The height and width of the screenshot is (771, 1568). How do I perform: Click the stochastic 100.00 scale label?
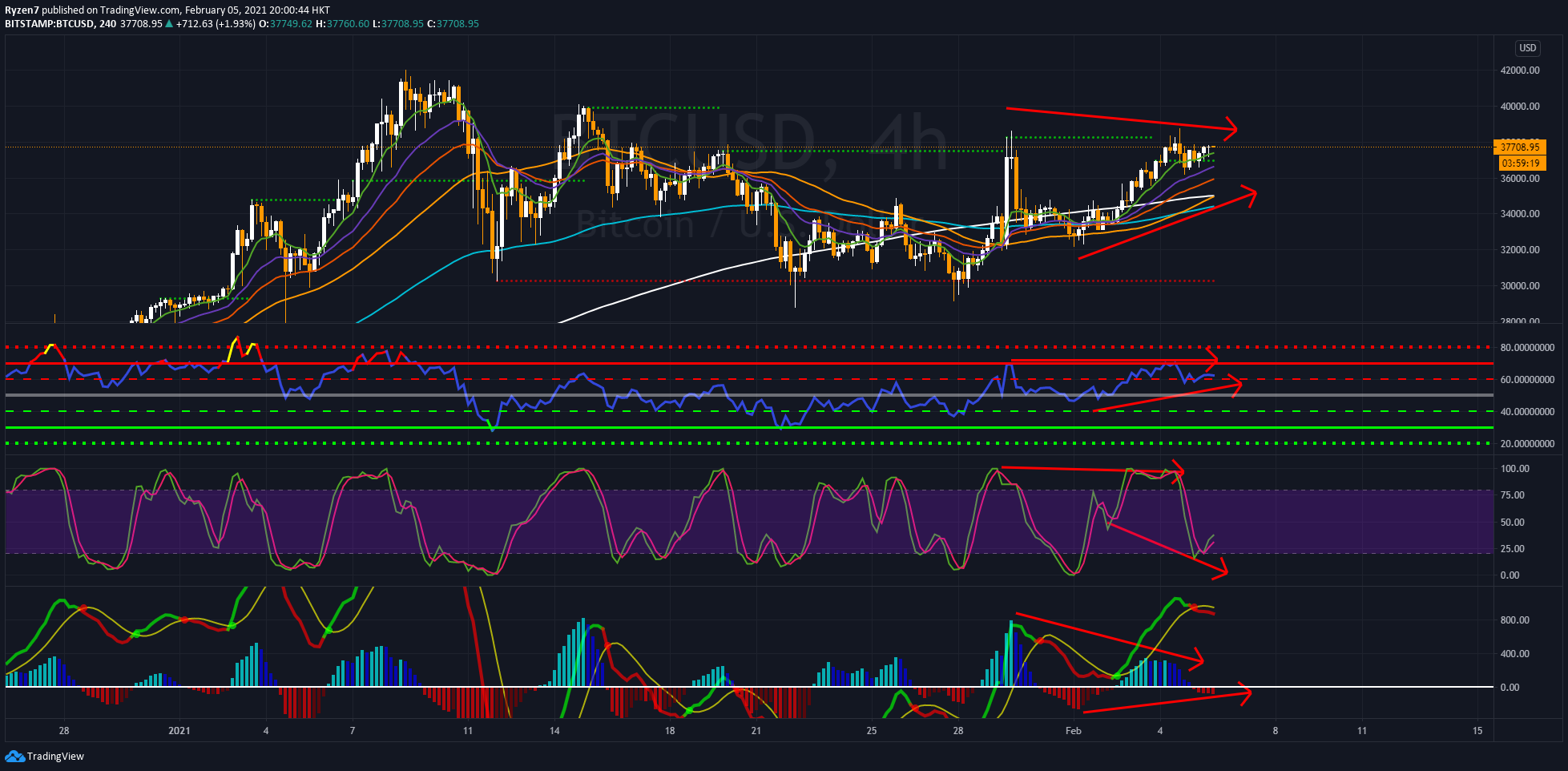click(1514, 469)
